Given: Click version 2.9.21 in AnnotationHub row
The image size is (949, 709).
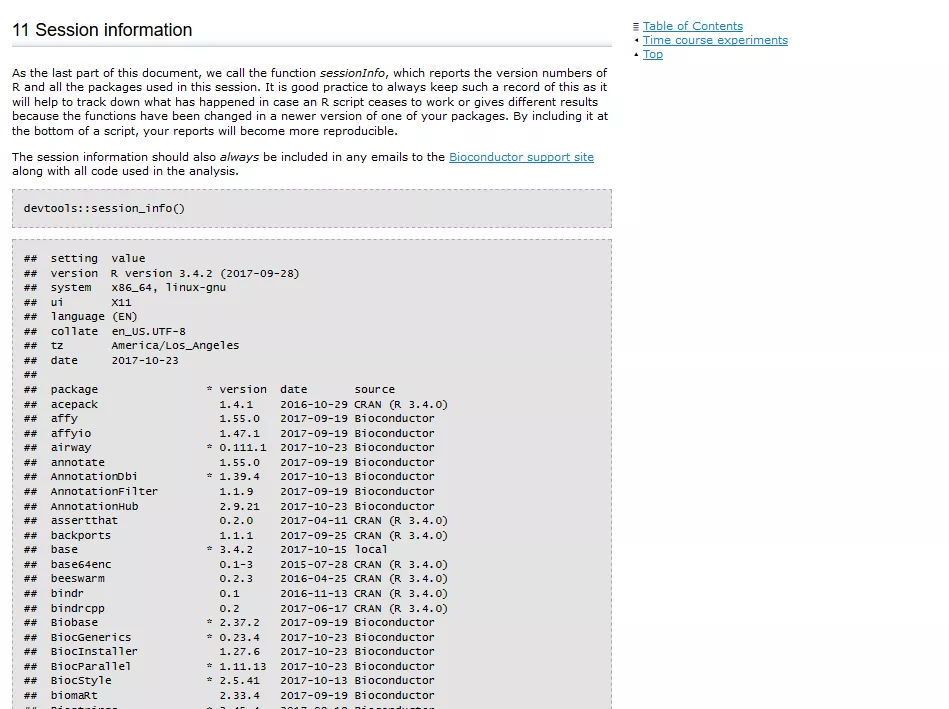Looking at the screenshot, I should pyautogui.click(x=239, y=506).
